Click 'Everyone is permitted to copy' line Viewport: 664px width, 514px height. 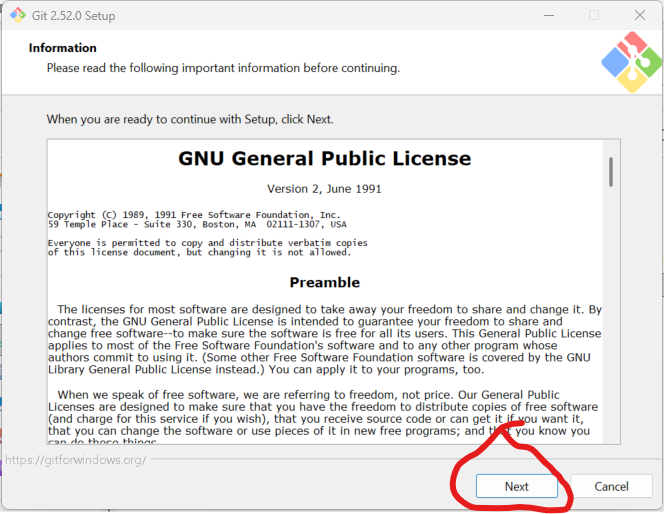coord(208,243)
